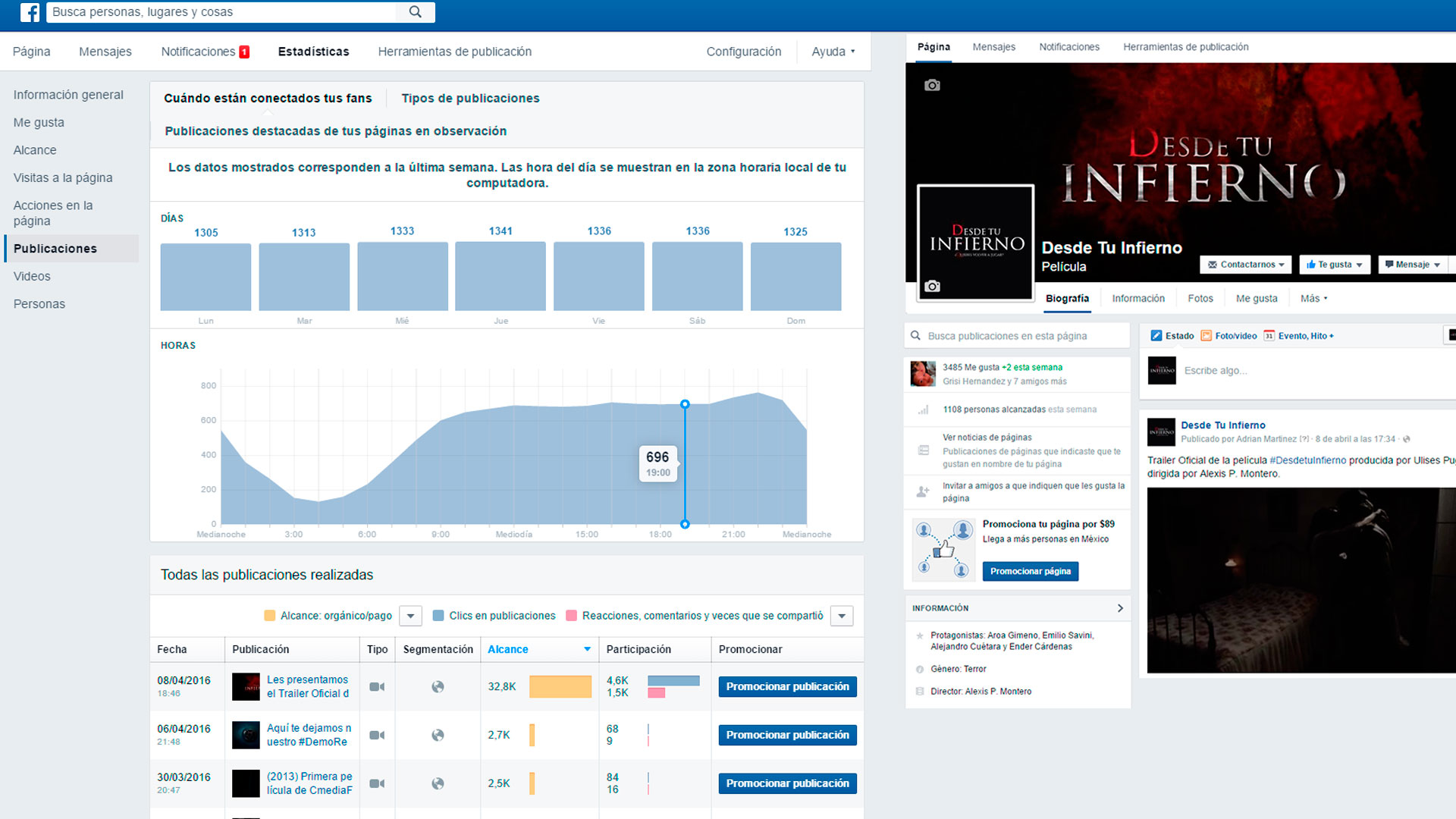Click the profile picture camera icon
Image resolution: width=1456 pixels, height=819 pixels.
coord(932,287)
